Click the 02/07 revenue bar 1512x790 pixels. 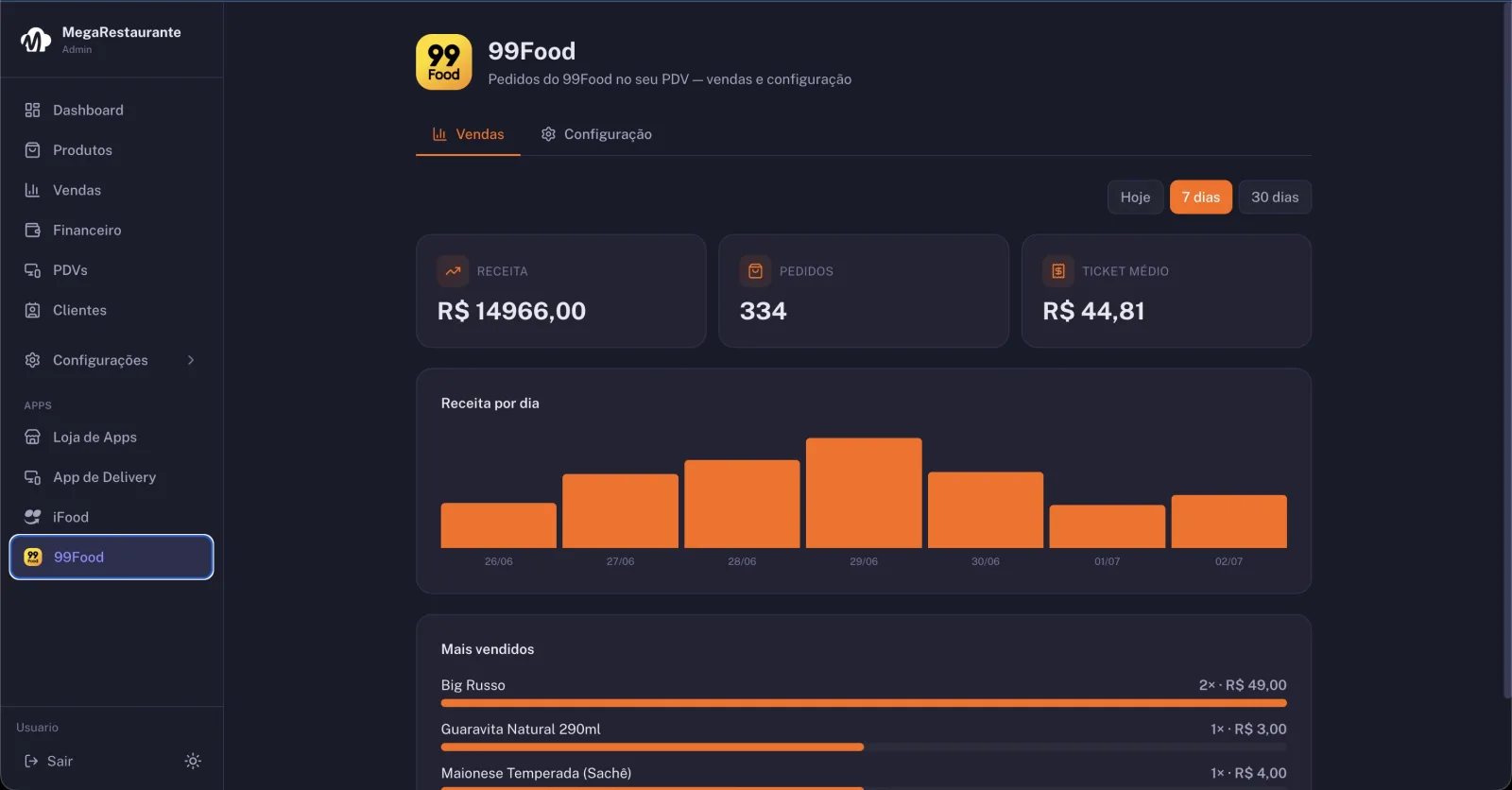tap(1229, 522)
